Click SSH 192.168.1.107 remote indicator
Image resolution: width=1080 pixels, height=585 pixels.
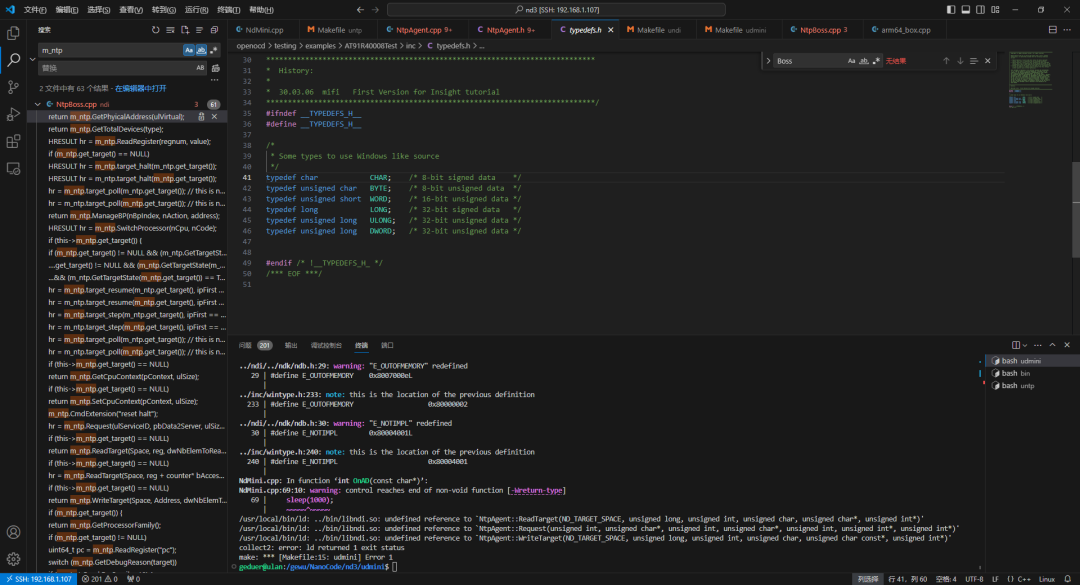click(x=39, y=579)
